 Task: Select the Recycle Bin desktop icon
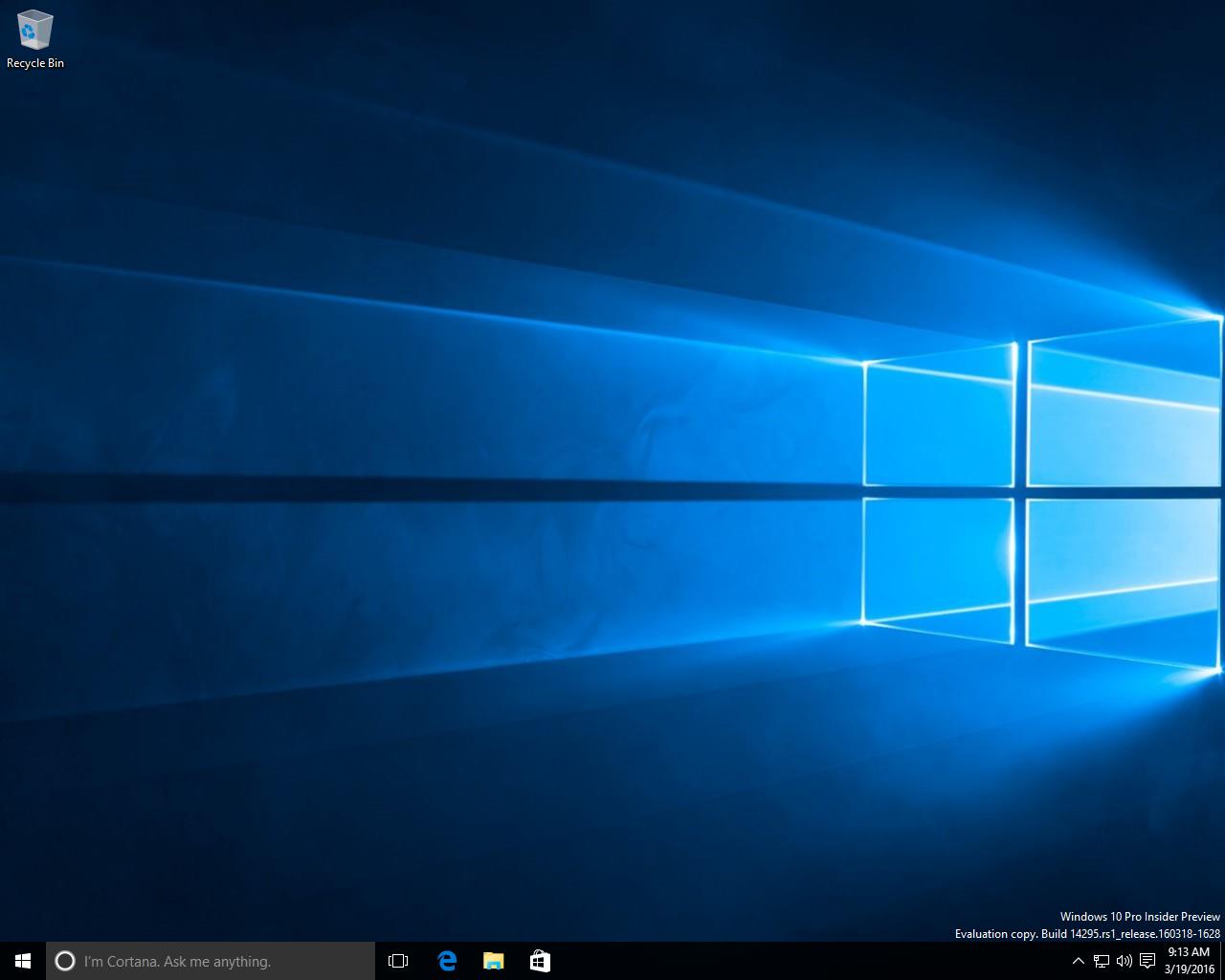click(x=35, y=40)
